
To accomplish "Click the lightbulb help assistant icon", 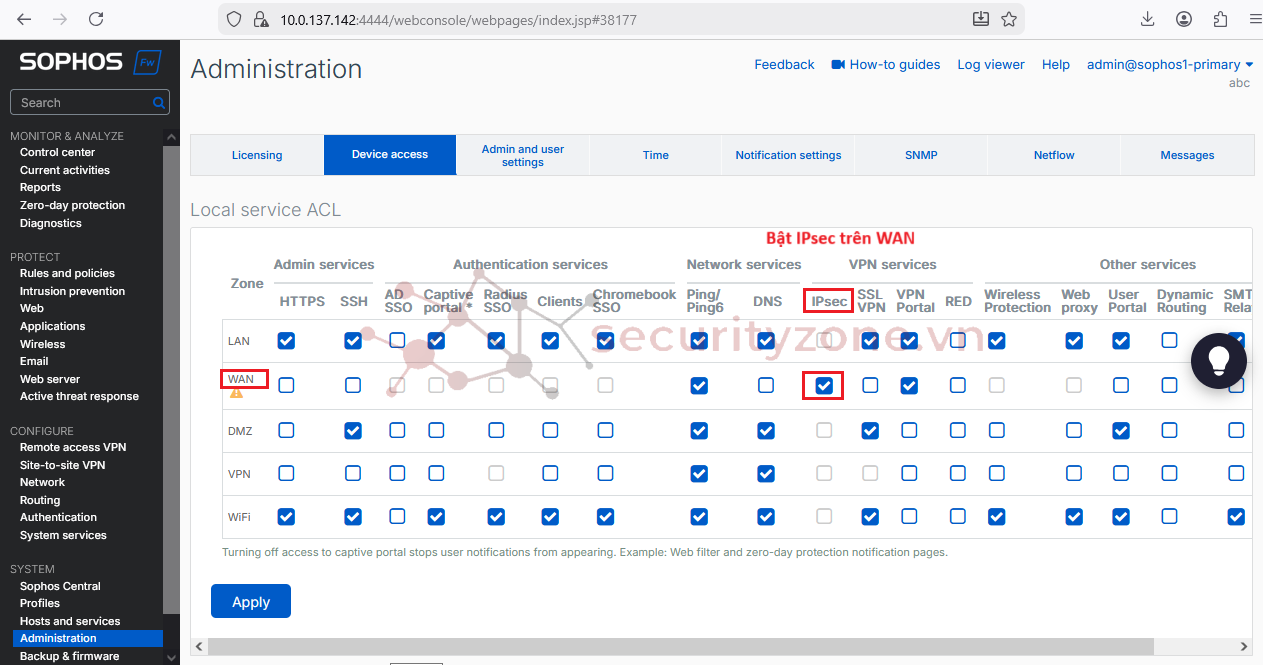I will point(1218,361).
